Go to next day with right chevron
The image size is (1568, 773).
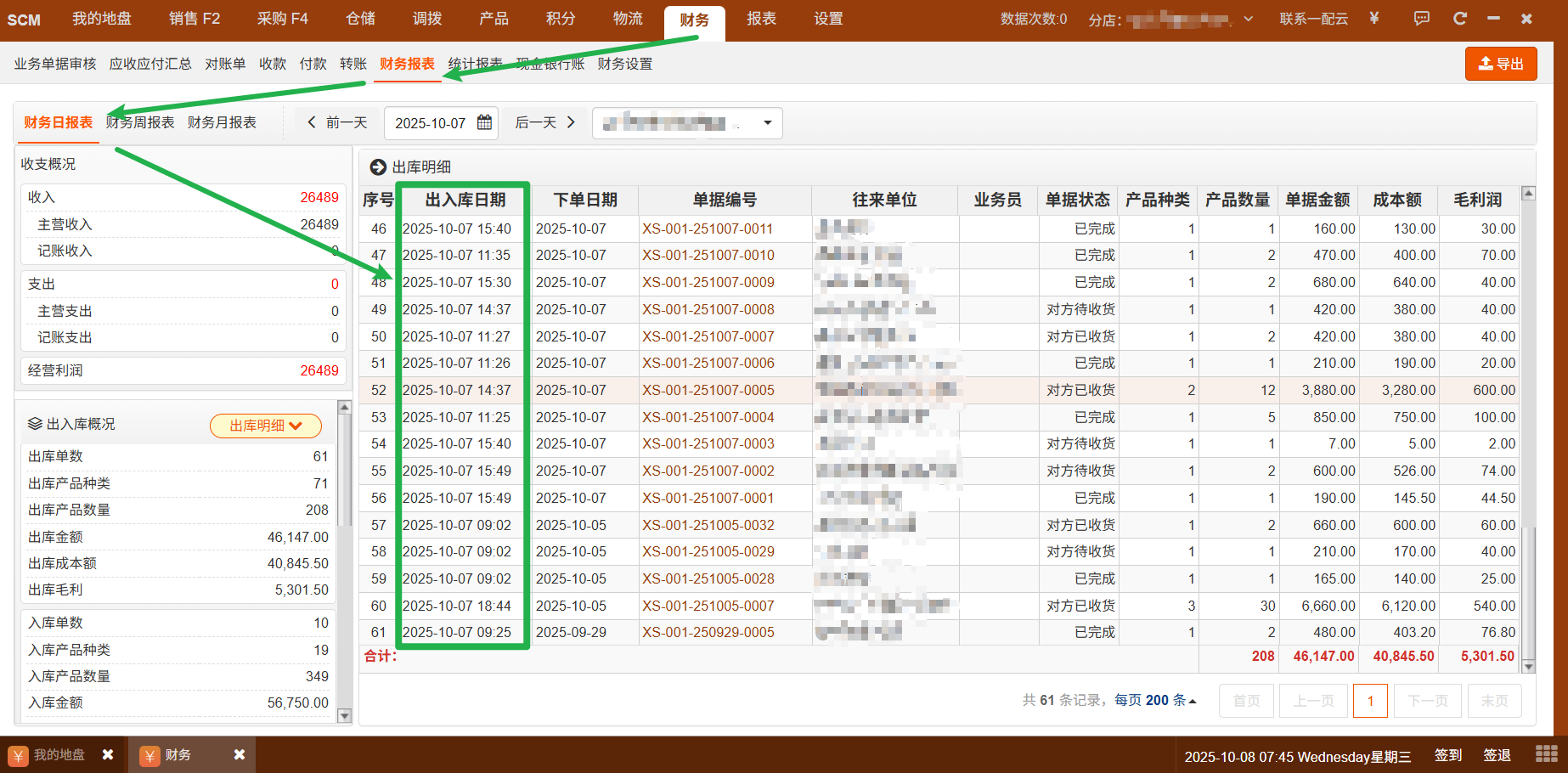click(x=571, y=122)
